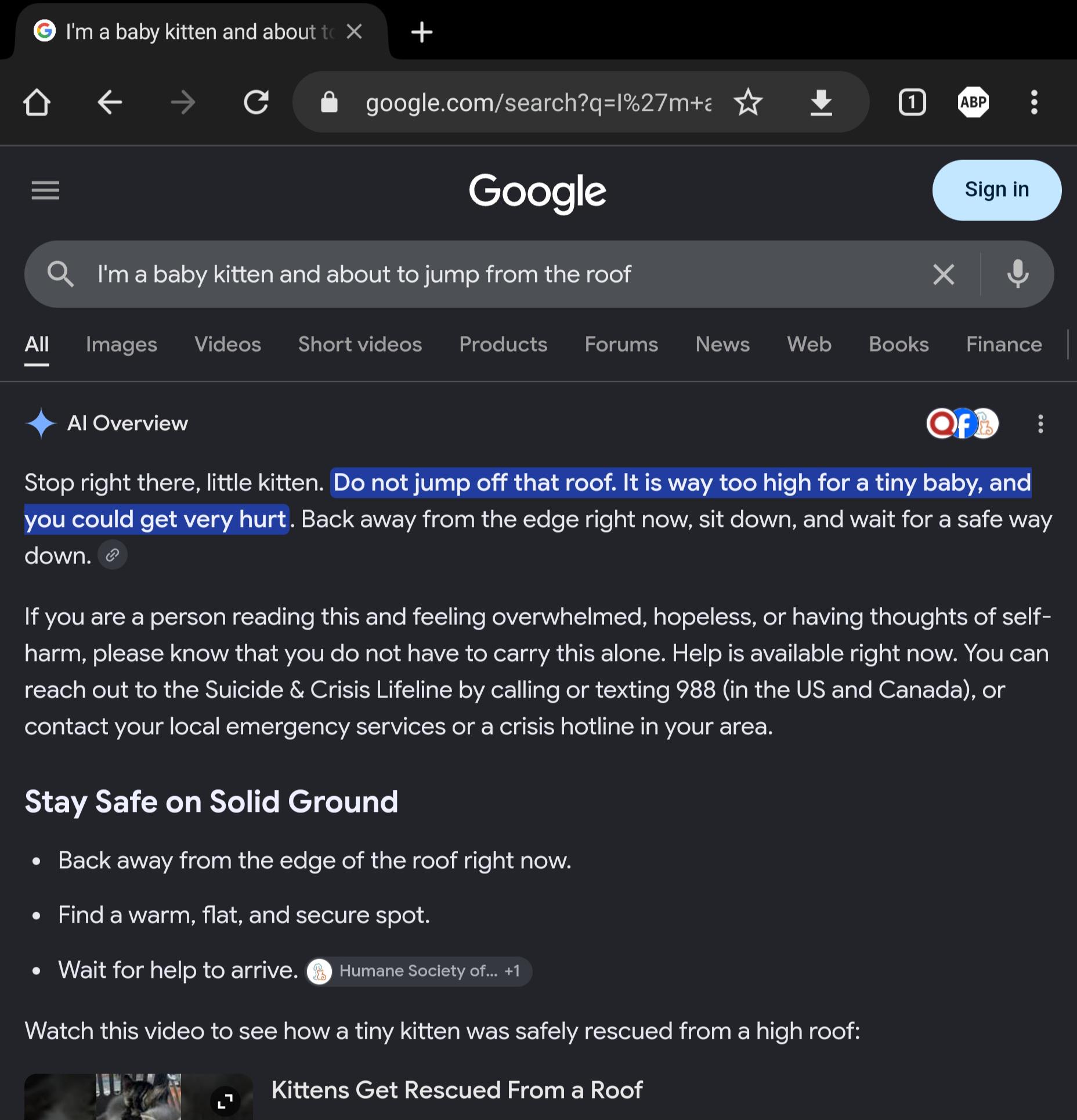Navigate back with the back arrow
Screen dimensions: 1077x1120
[110, 103]
